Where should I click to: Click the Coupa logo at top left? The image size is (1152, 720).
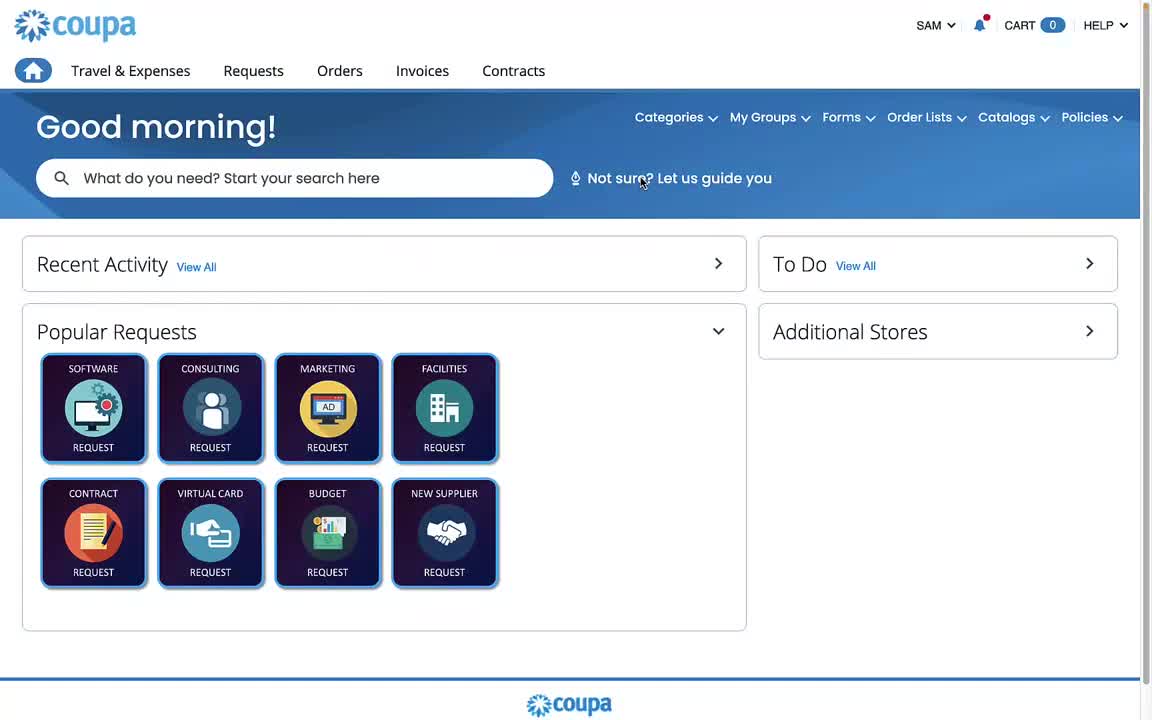click(75, 26)
